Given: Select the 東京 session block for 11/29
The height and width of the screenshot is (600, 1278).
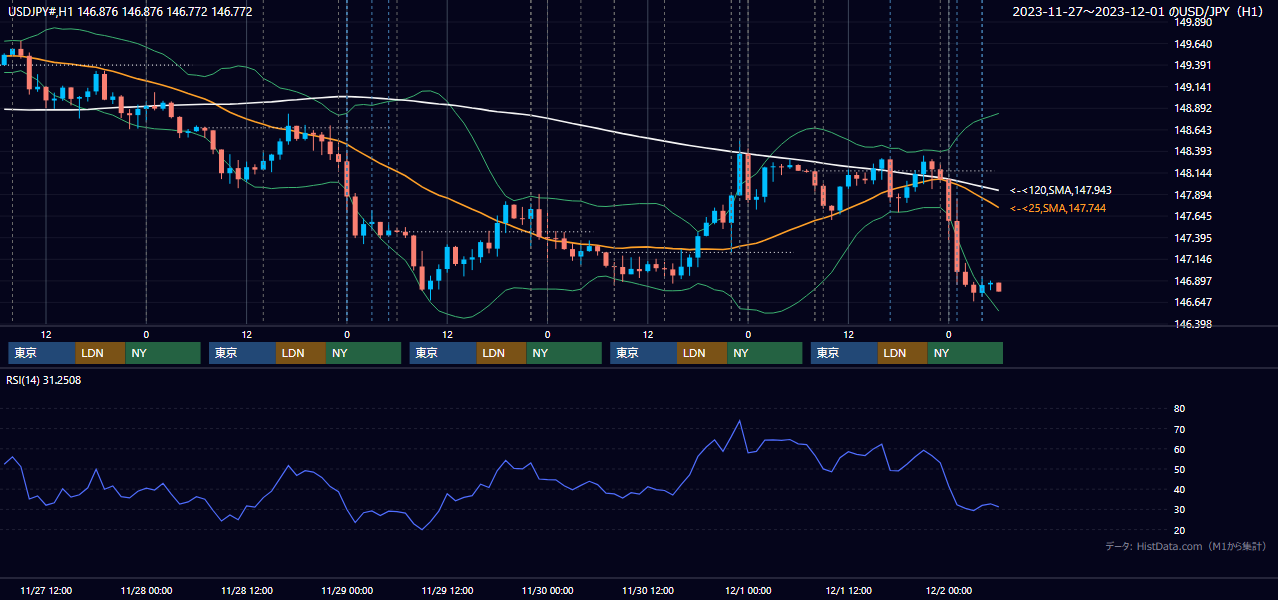Looking at the screenshot, I should [443, 353].
